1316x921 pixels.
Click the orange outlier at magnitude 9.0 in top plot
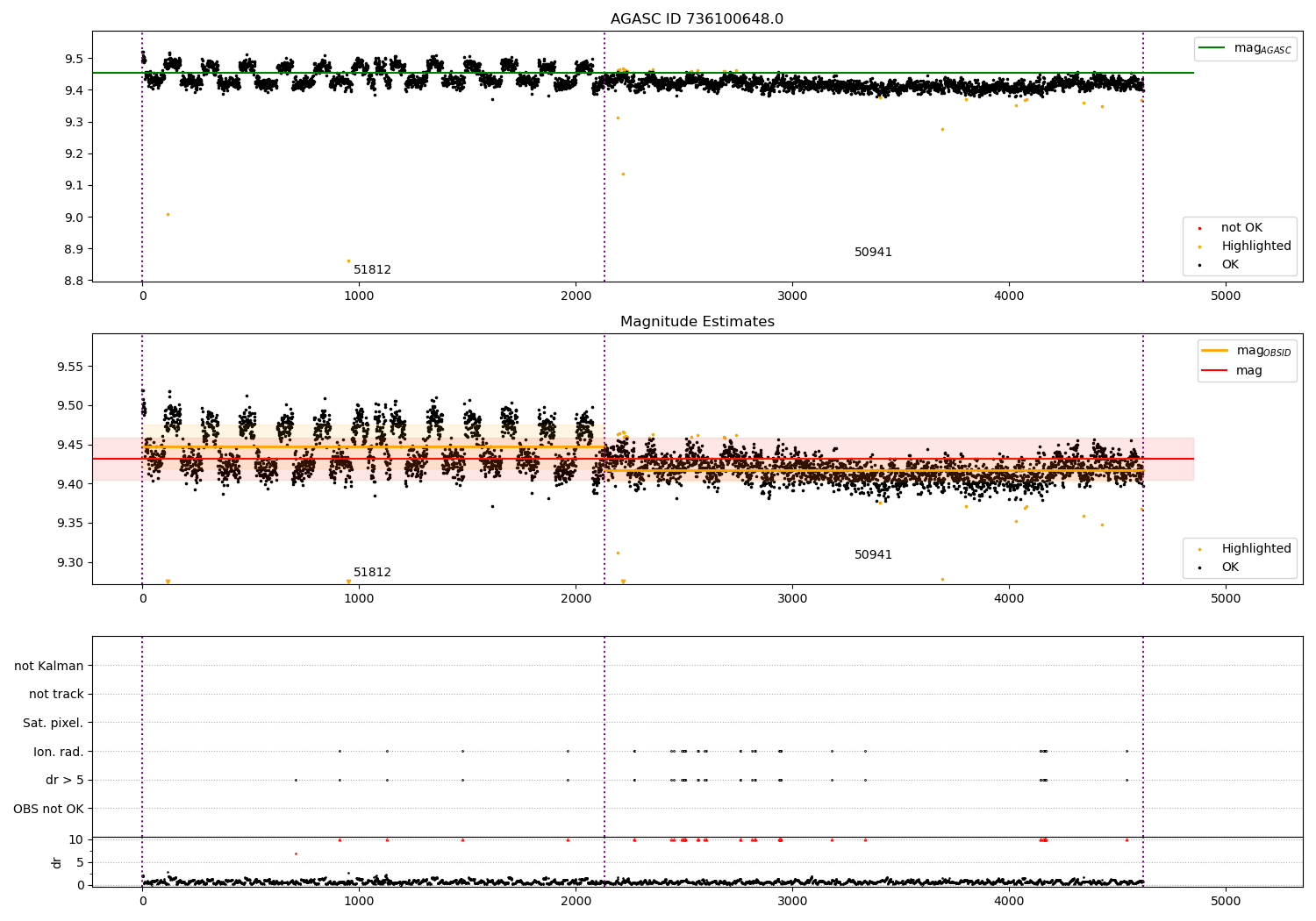pos(168,214)
